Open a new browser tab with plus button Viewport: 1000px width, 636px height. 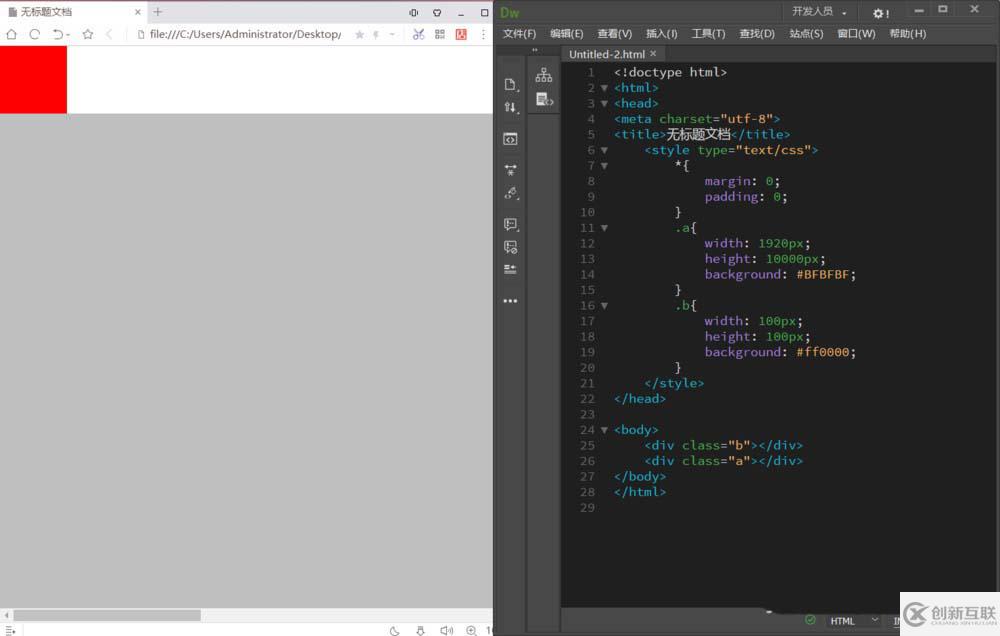[158, 11]
